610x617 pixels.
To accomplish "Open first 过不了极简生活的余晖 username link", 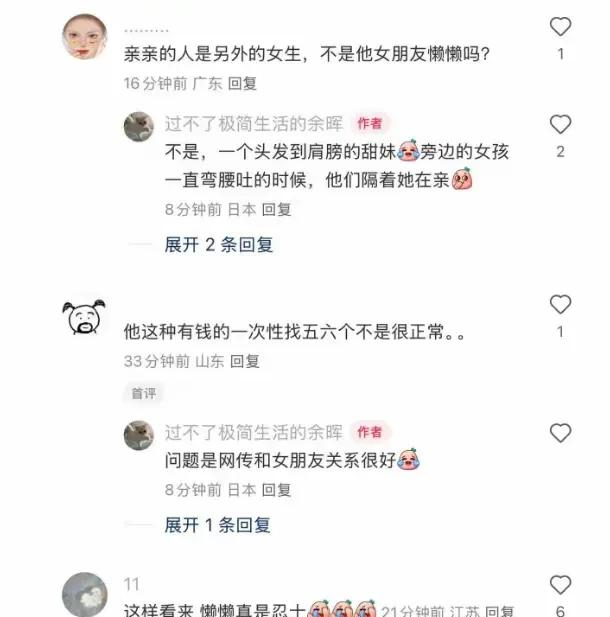I will click(x=254, y=124).
